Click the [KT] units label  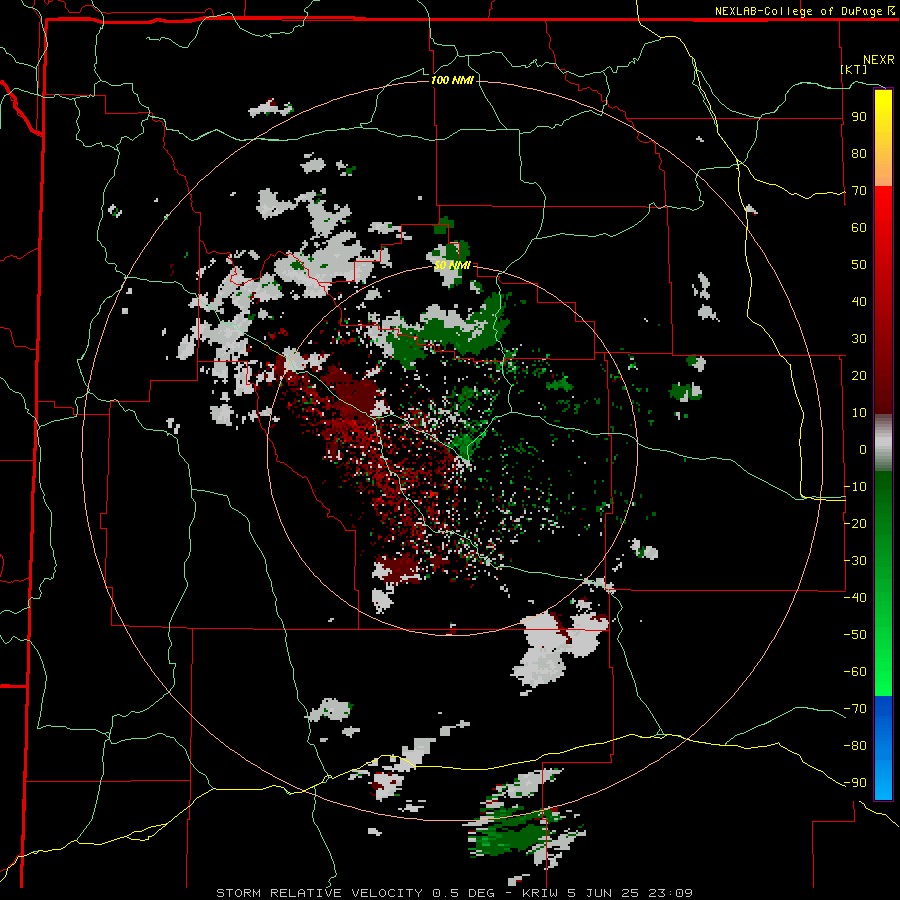pos(854,69)
